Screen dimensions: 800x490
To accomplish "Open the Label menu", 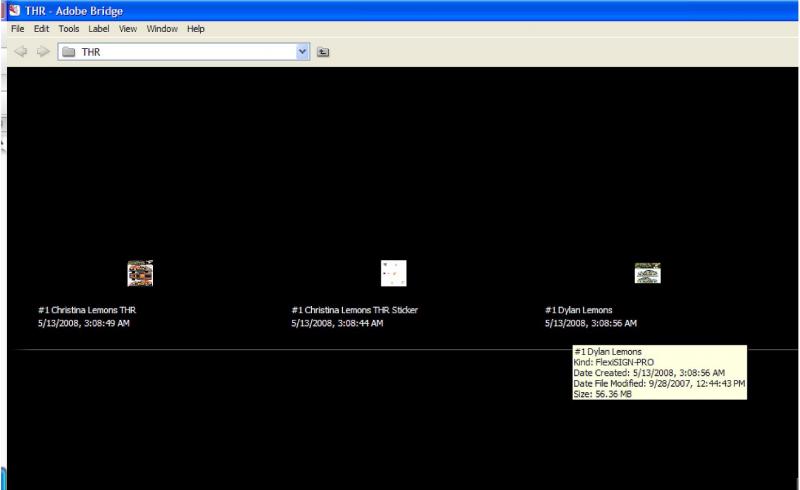I will coord(98,29).
